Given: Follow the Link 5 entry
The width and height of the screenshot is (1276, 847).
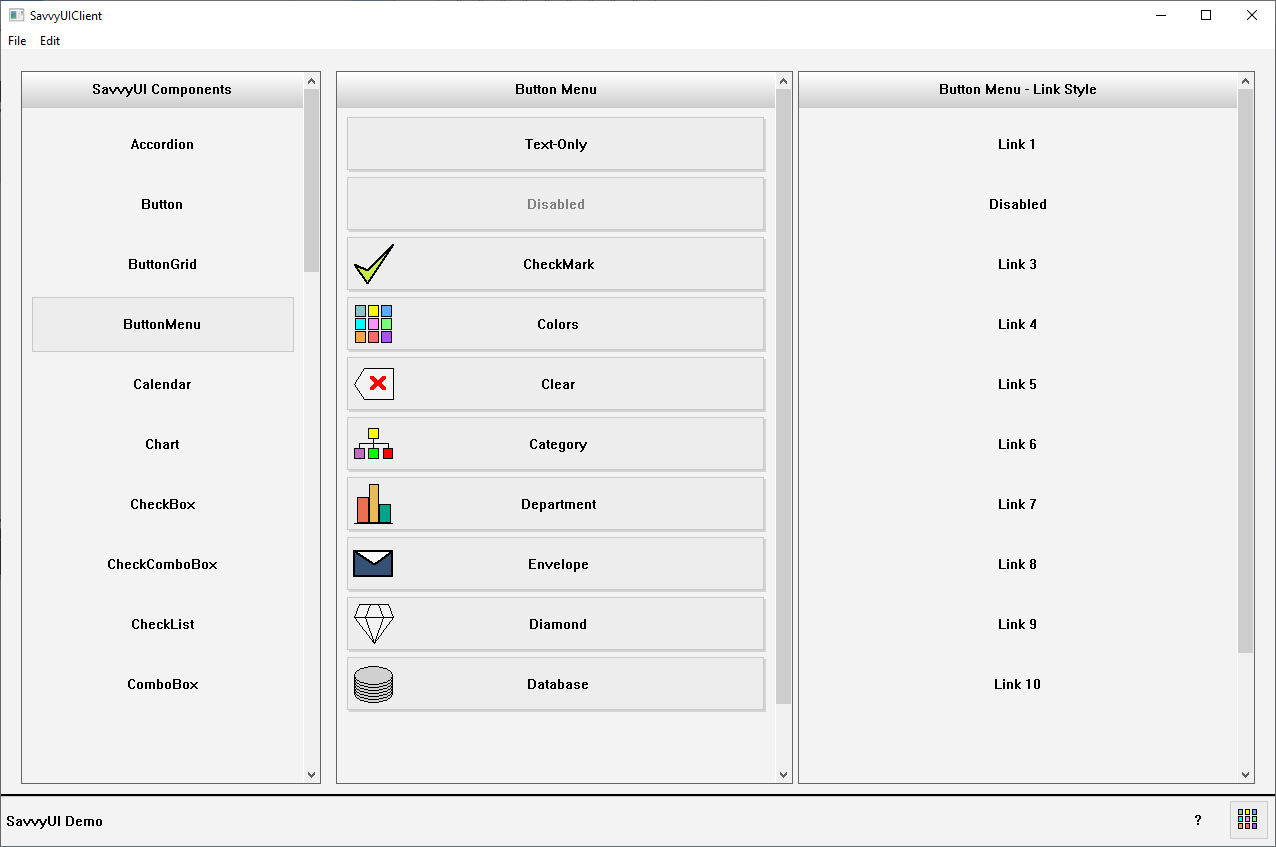Looking at the screenshot, I should click(1017, 384).
